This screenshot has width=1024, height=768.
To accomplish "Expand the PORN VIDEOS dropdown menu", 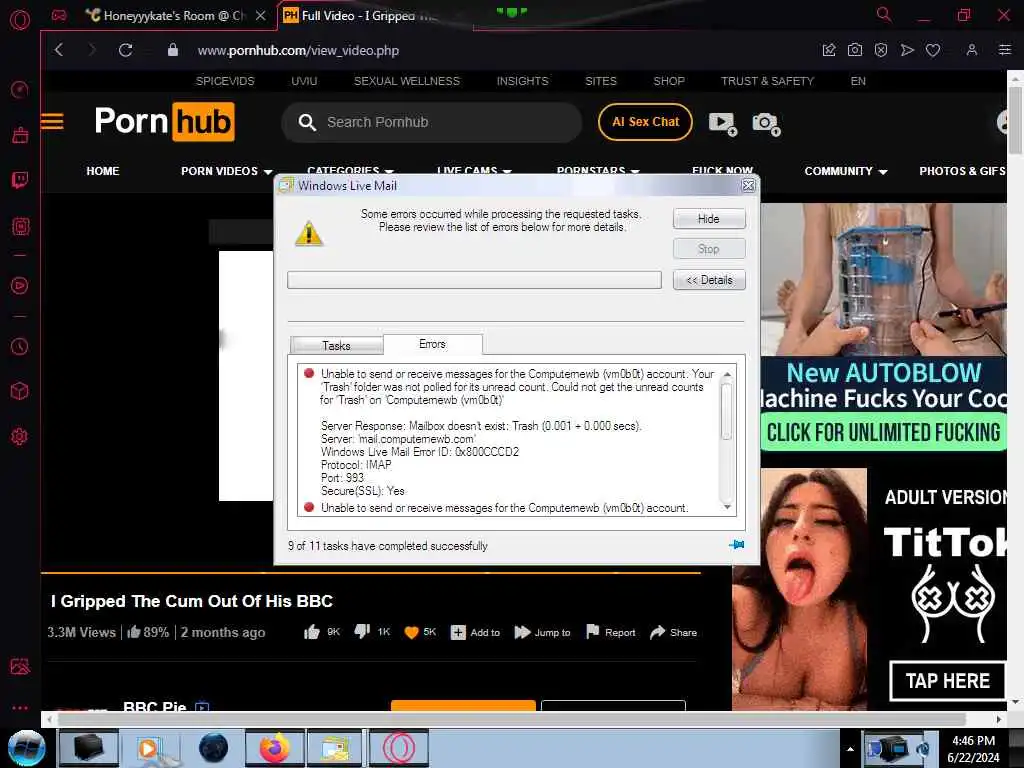I will pos(227,171).
